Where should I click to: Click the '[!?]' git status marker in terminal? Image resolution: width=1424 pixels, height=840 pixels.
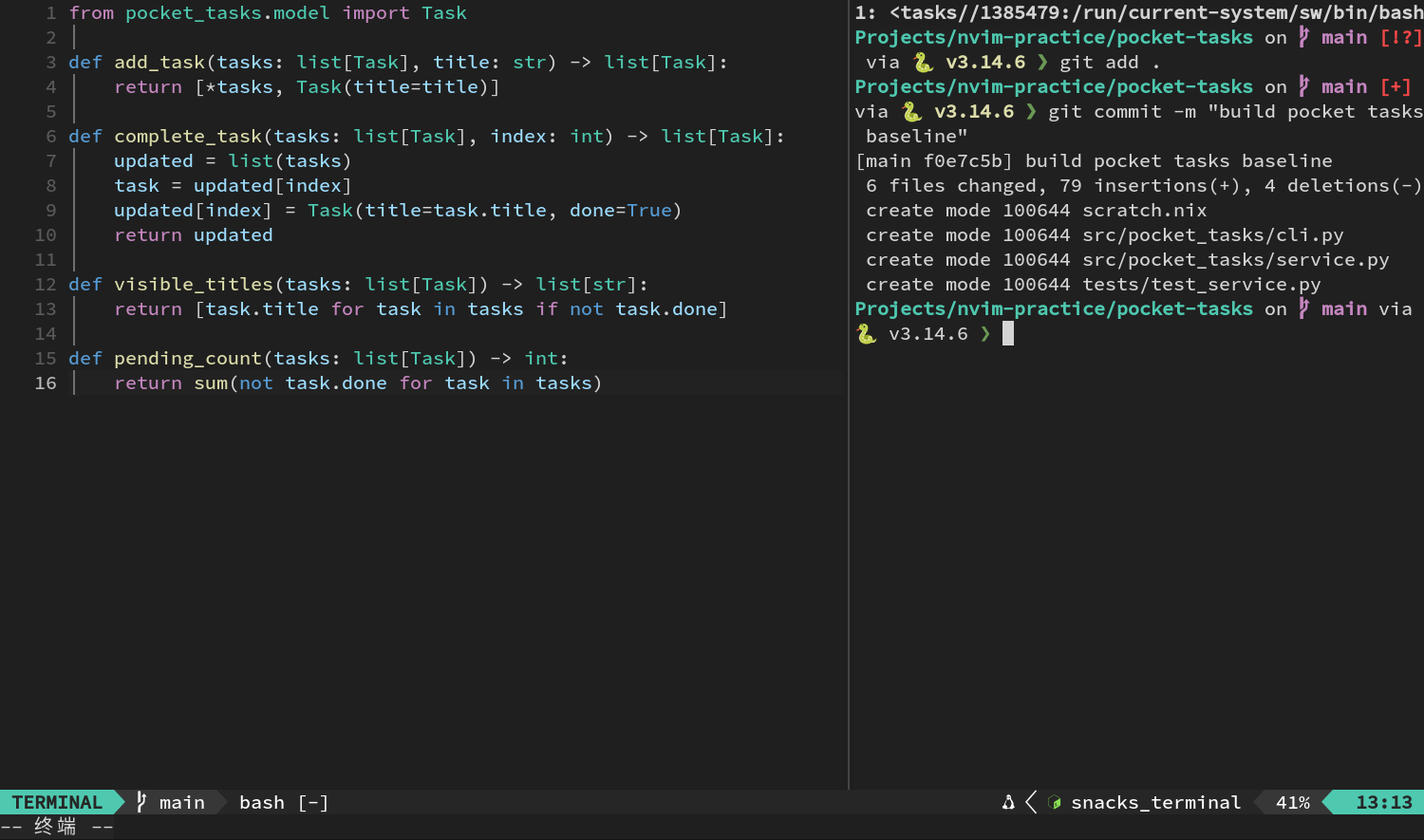[x=1401, y=37]
